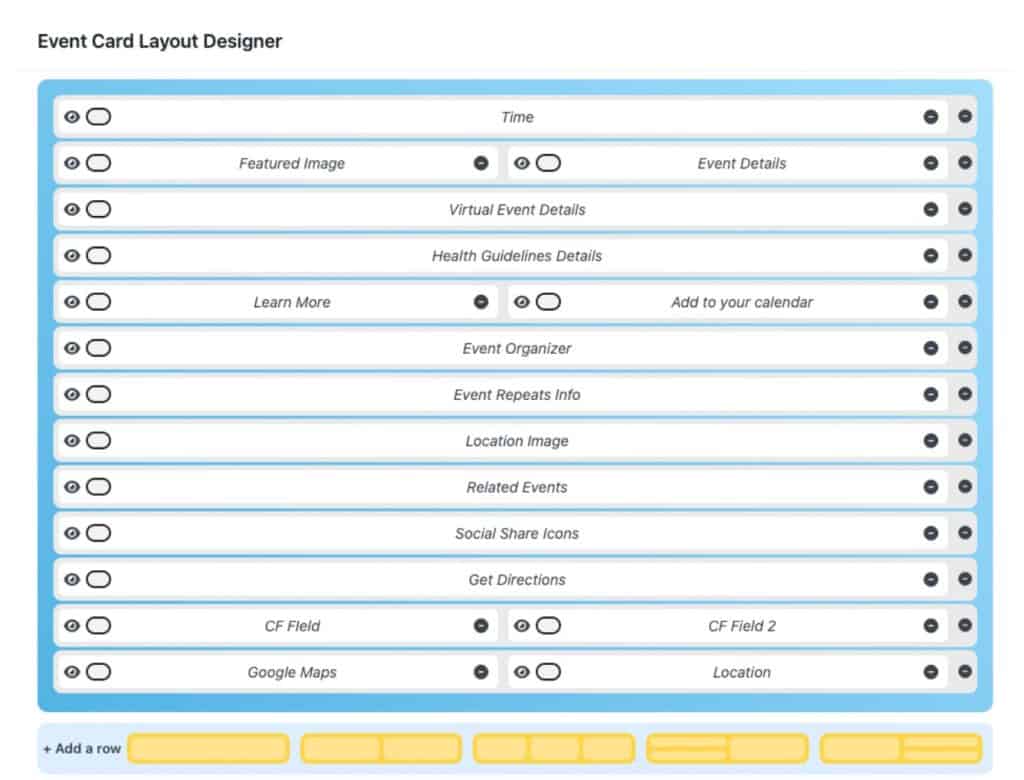The height and width of the screenshot is (780, 1024).
Task: Add row layout with stacked right cells
Action: [901, 749]
